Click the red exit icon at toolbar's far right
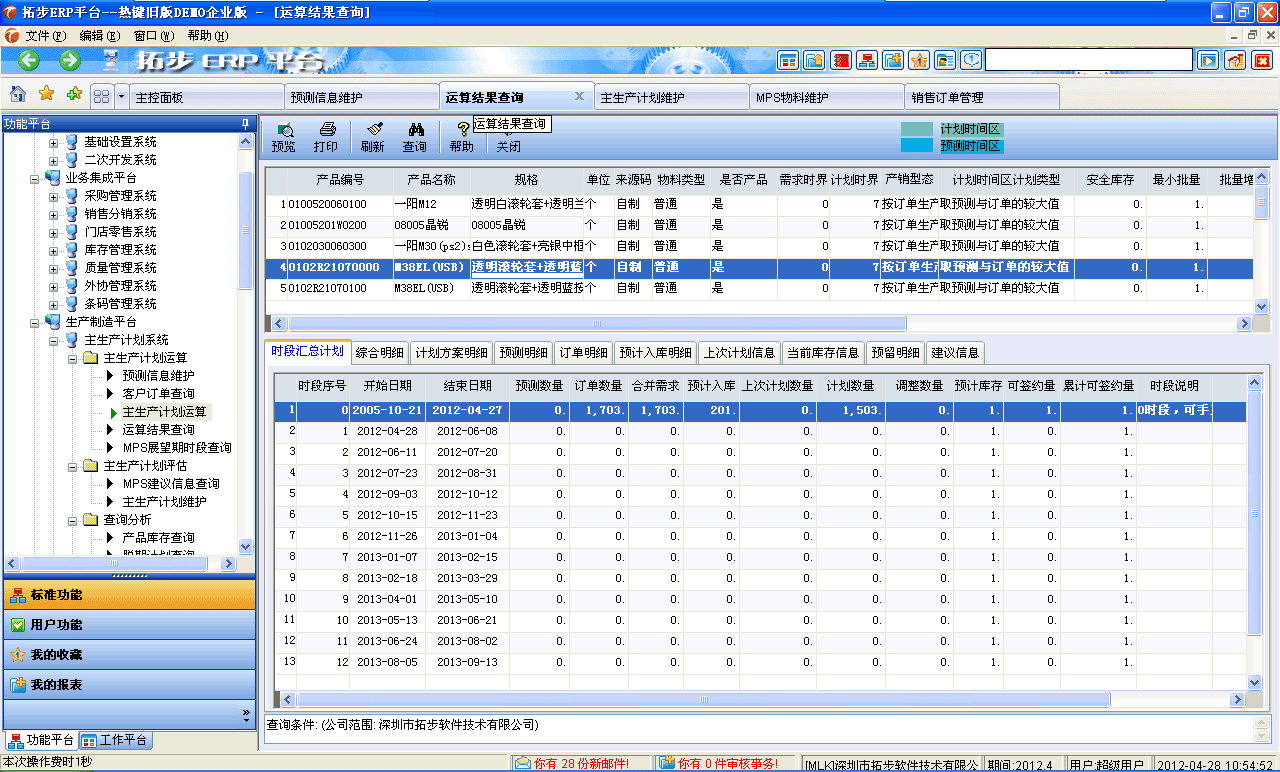 [x=1262, y=60]
